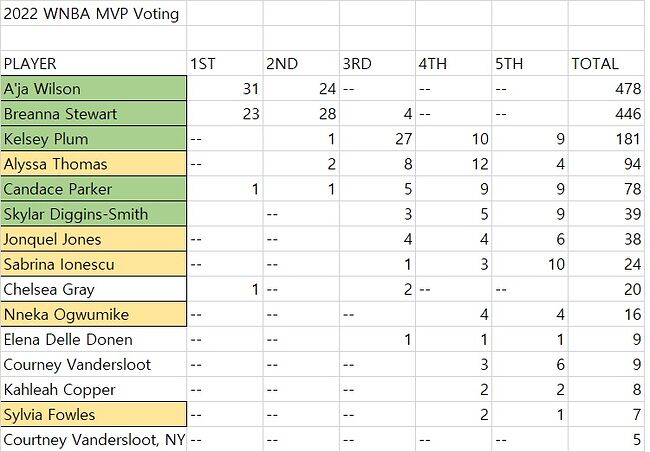The width and height of the screenshot is (650, 452).
Task: Select the Skylar Diggins-Smith cell
Action: 93,213
